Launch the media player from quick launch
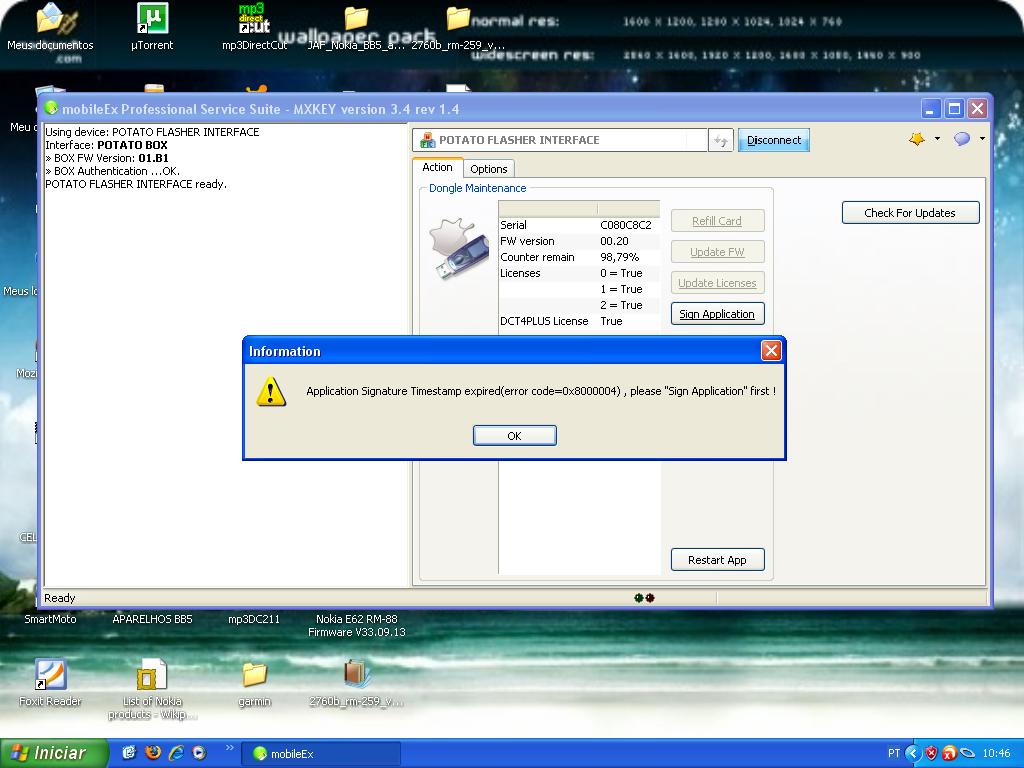 199,753
